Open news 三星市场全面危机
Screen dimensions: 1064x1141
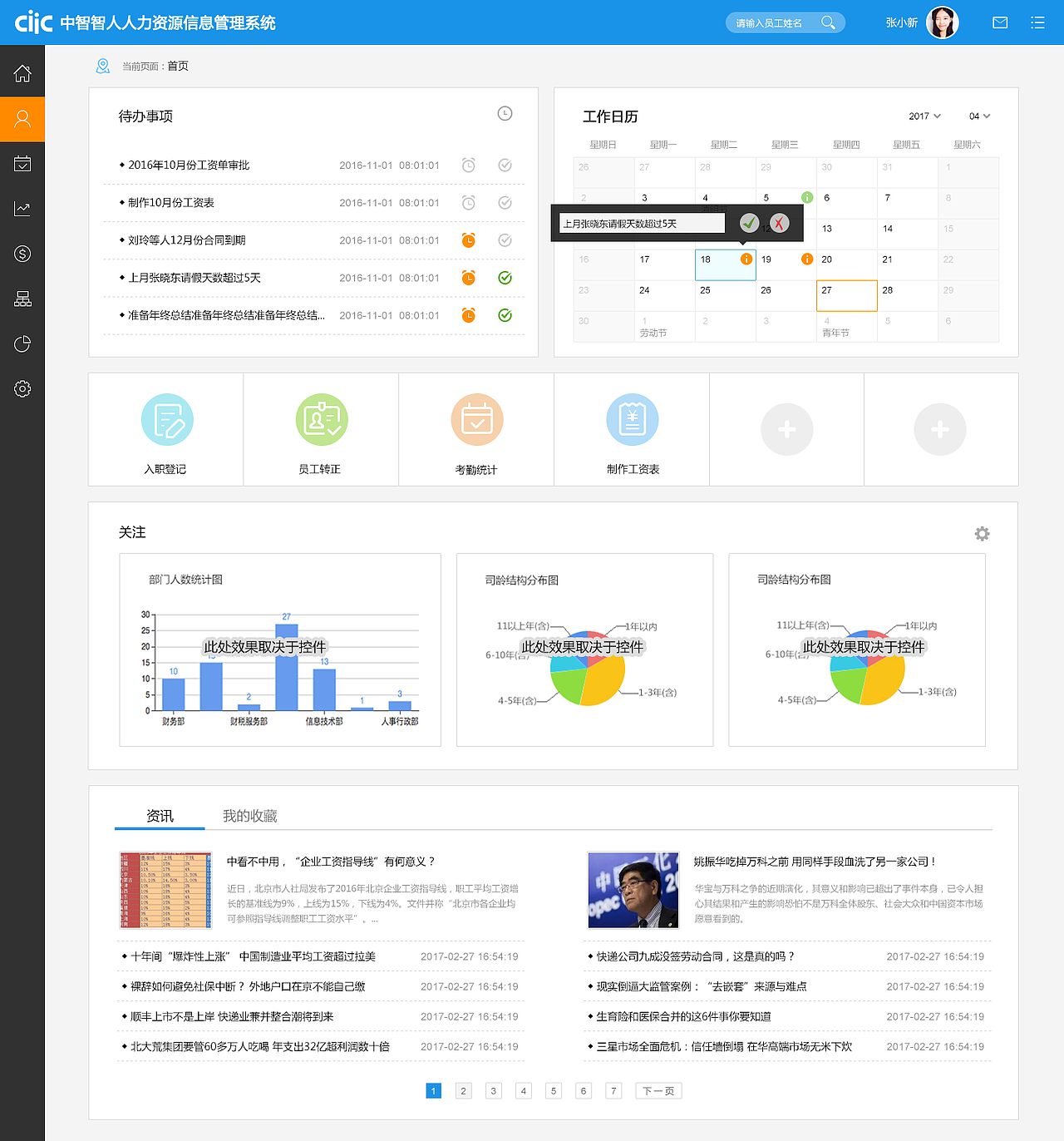(724, 1046)
